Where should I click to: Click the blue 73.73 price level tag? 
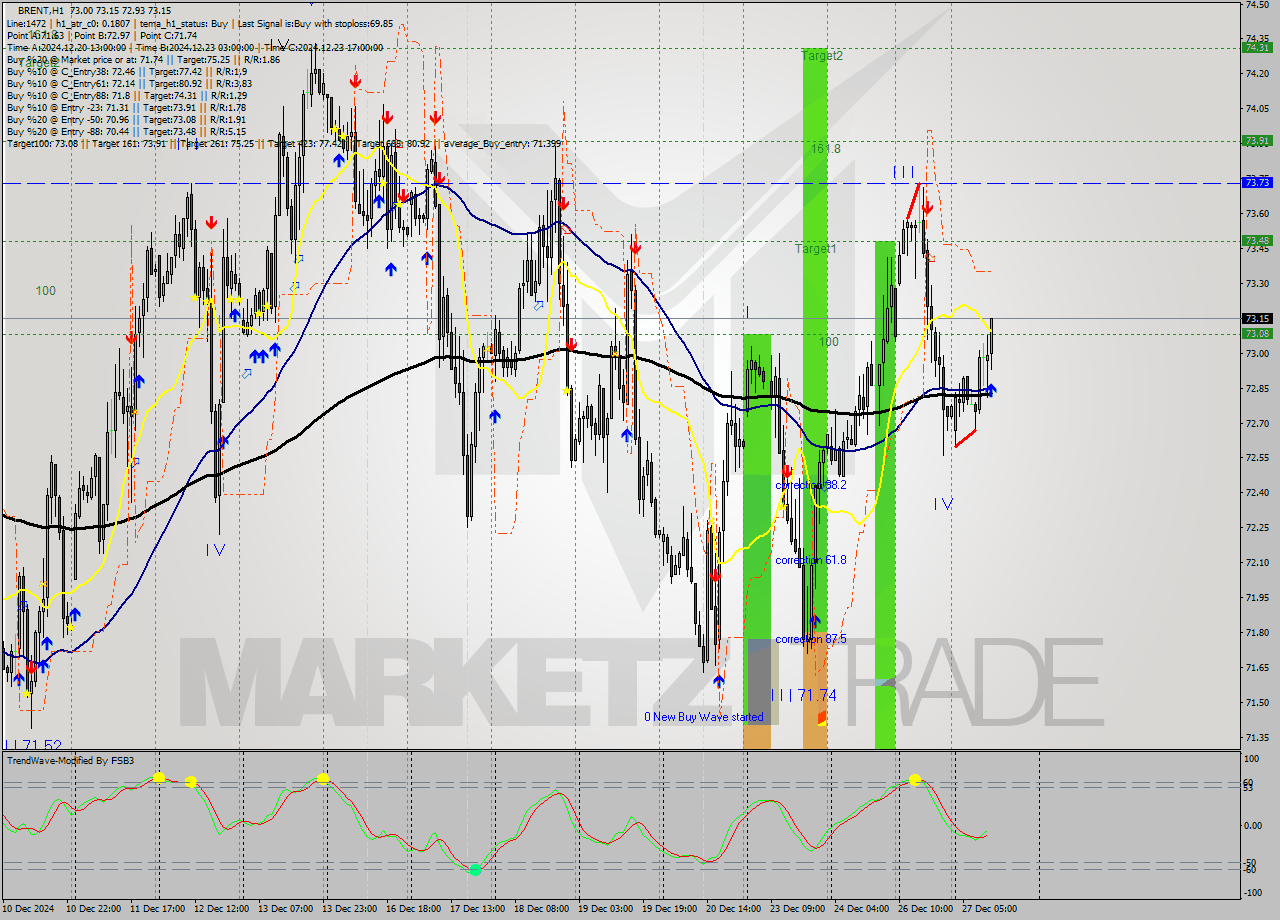[x=1257, y=182]
